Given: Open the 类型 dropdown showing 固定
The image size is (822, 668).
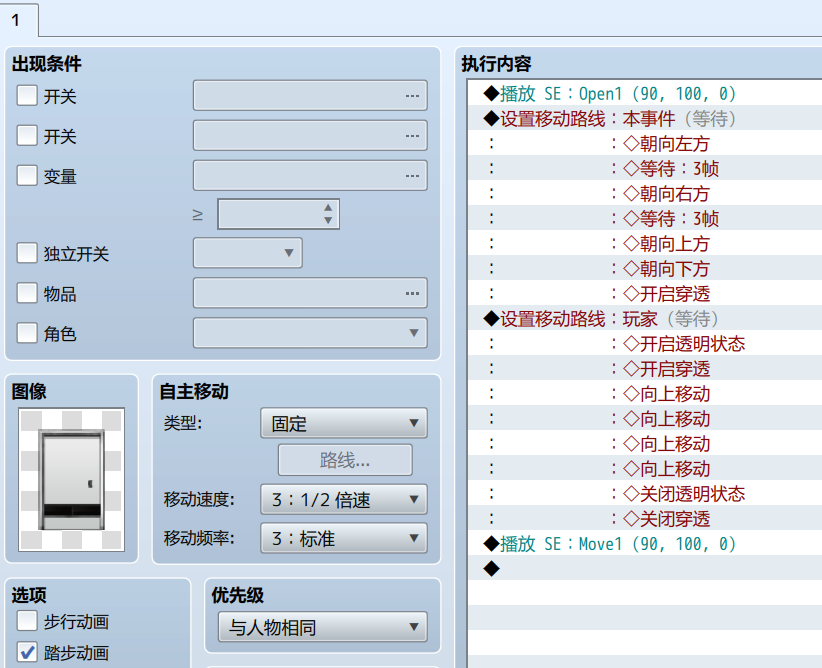Looking at the screenshot, I should click(x=344, y=423).
